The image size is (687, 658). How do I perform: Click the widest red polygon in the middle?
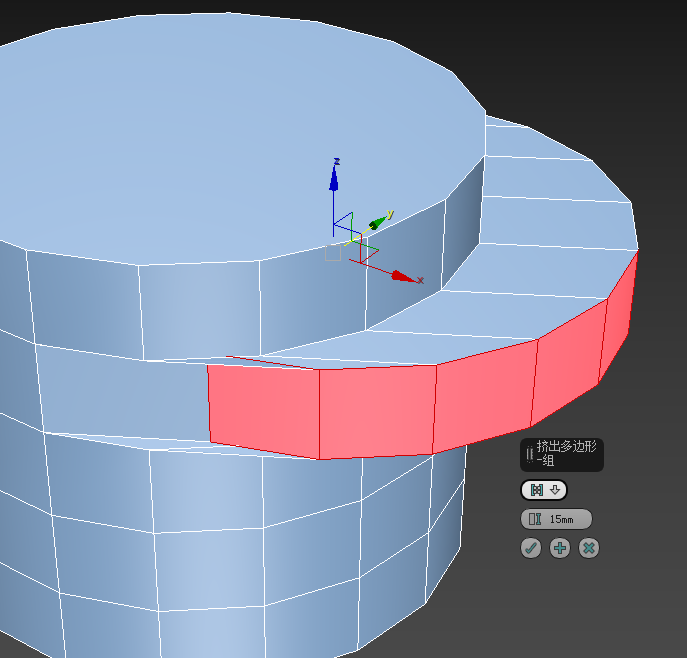(377, 412)
